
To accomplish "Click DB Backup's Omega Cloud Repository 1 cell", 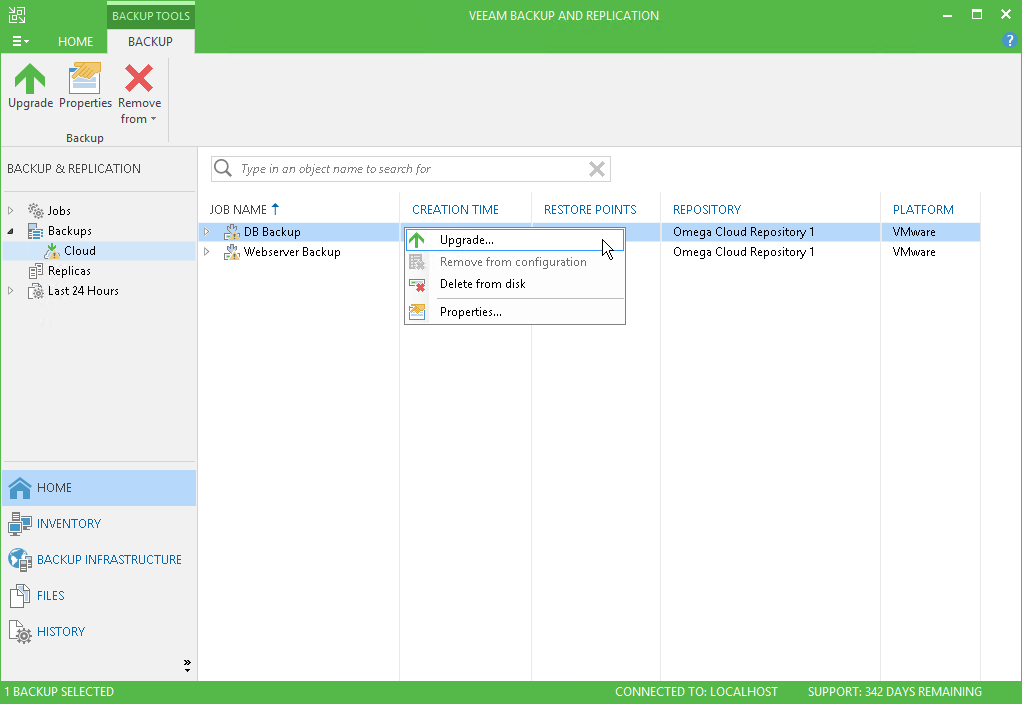I will 743,232.
